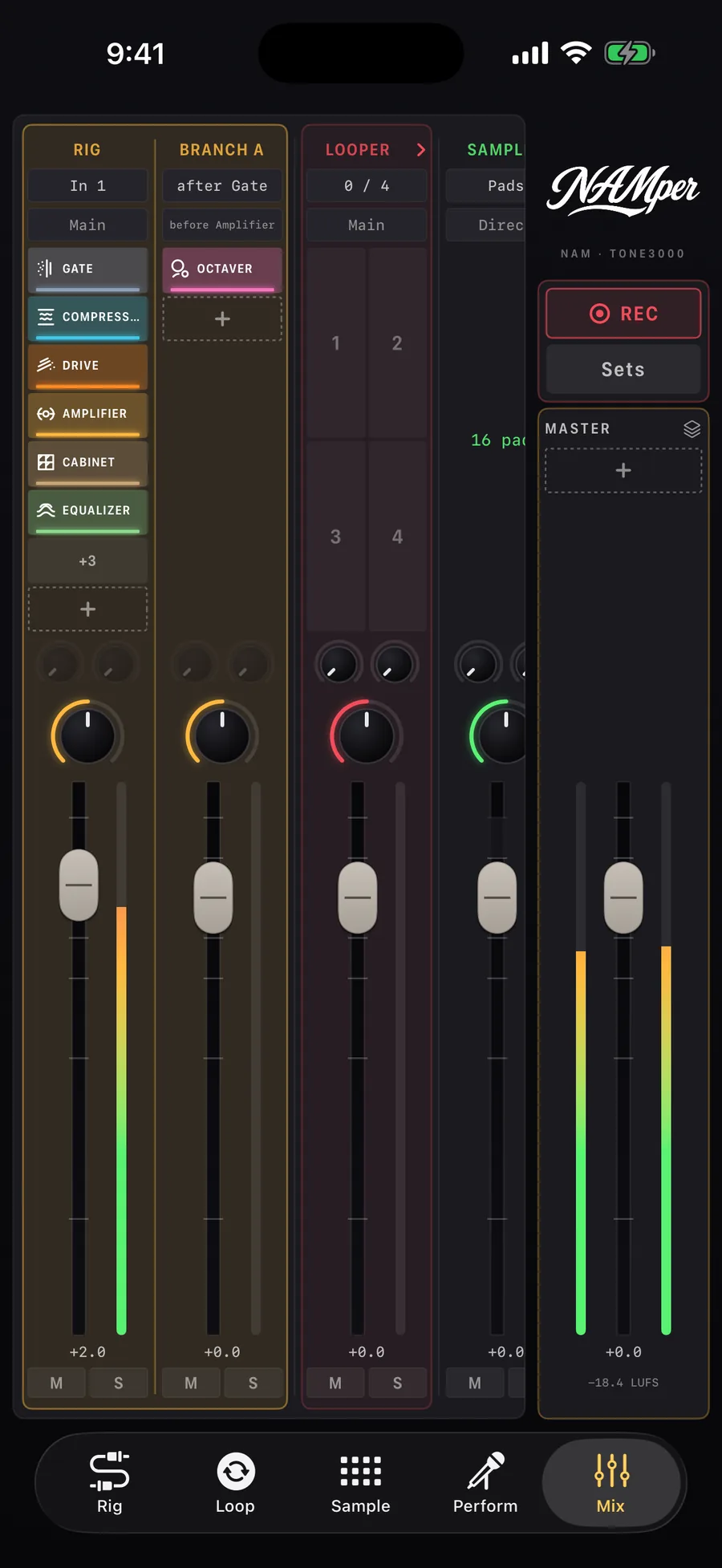722x1568 pixels.
Task: Mute the Branch A channel
Action: [x=191, y=1383]
